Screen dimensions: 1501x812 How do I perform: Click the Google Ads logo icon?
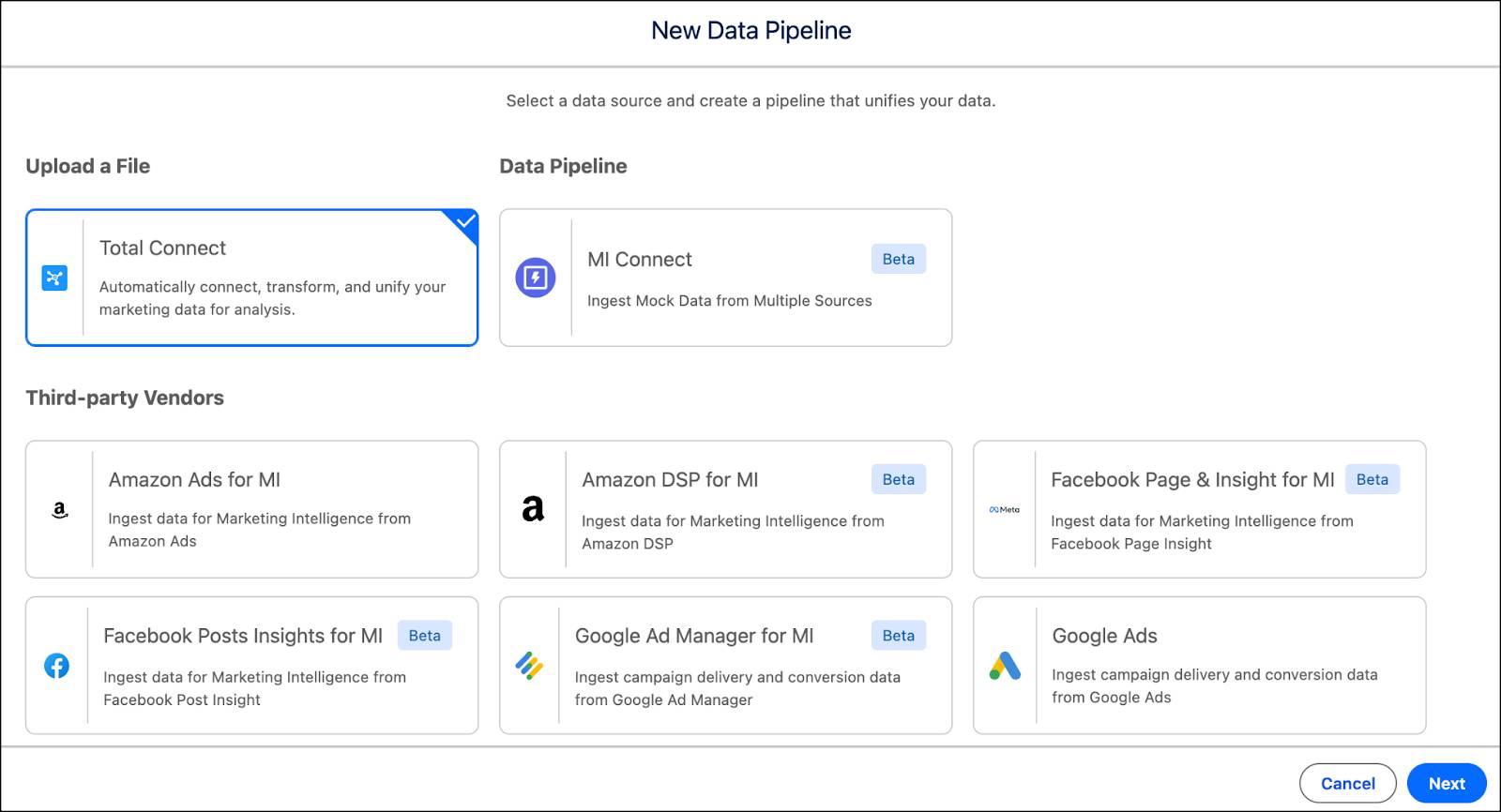coord(1005,666)
